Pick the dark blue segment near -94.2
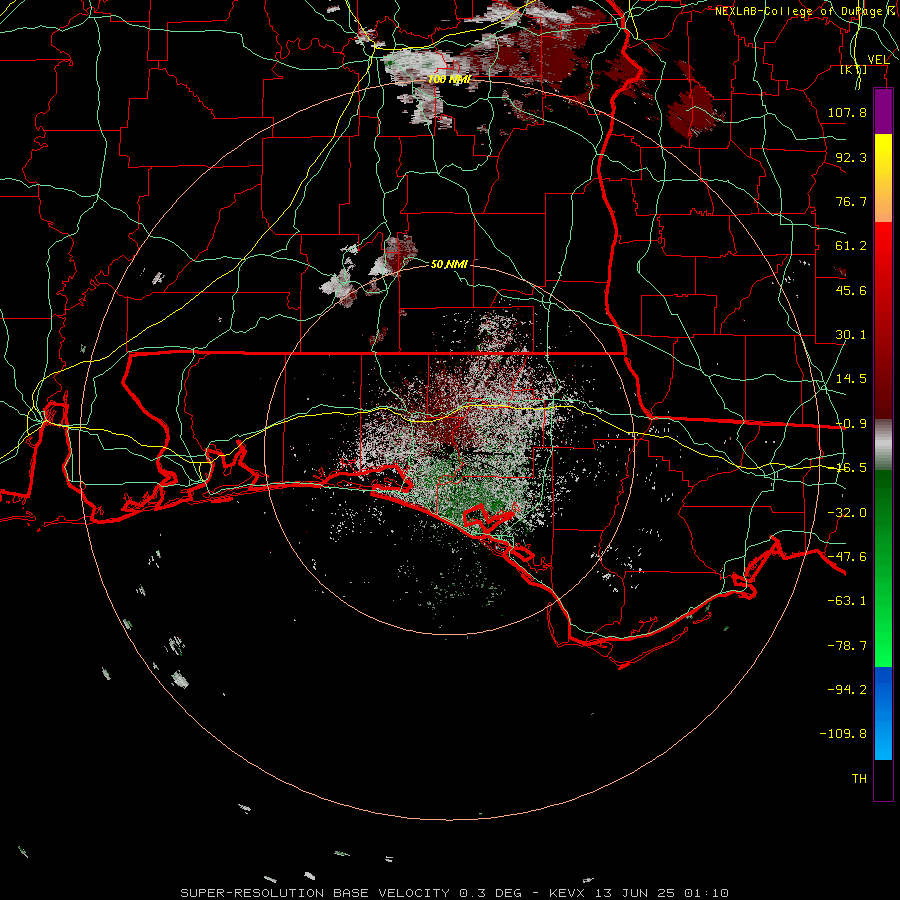Screen dimensions: 900x900 click(x=883, y=689)
